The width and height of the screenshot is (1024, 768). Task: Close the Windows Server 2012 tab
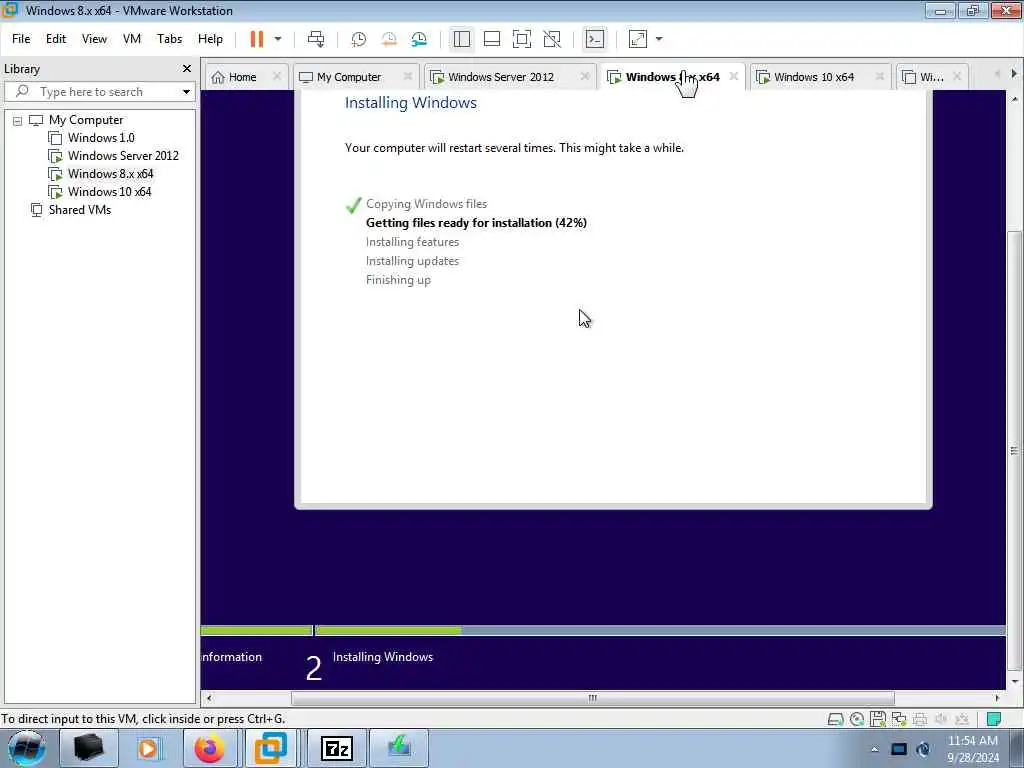coord(585,76)
